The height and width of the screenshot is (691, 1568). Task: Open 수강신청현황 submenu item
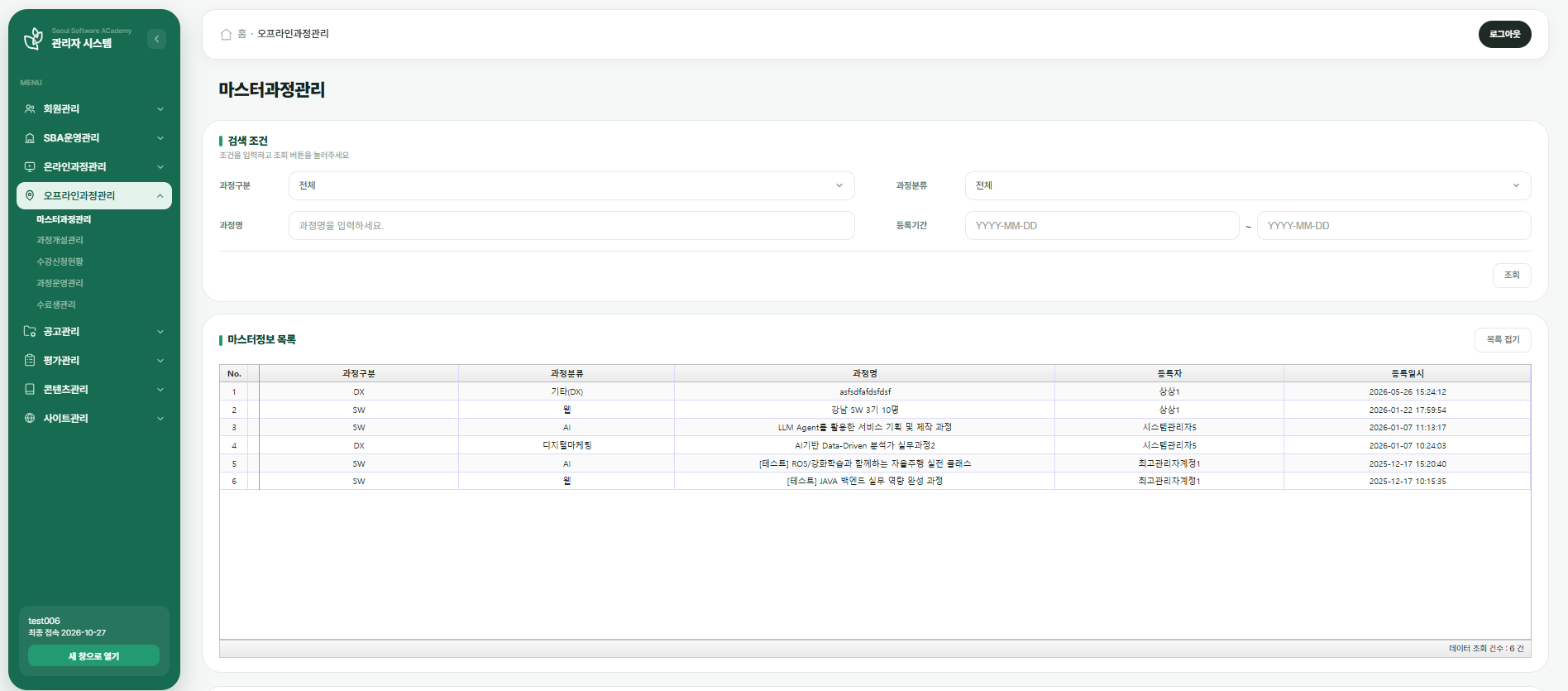pyautogui.click(x=60, y=262)
